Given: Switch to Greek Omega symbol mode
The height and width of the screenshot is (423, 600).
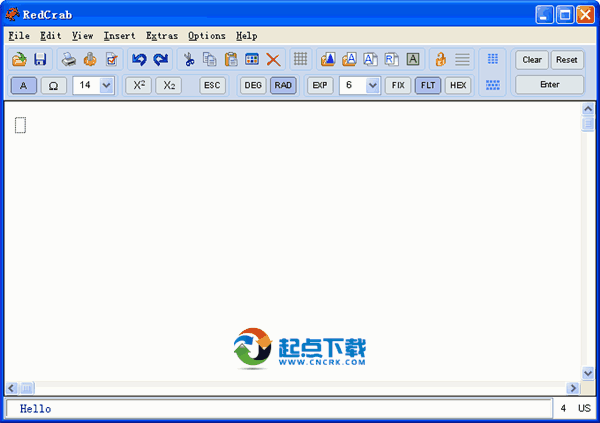Looking at the screenshot, I should [x=54, y=85].
